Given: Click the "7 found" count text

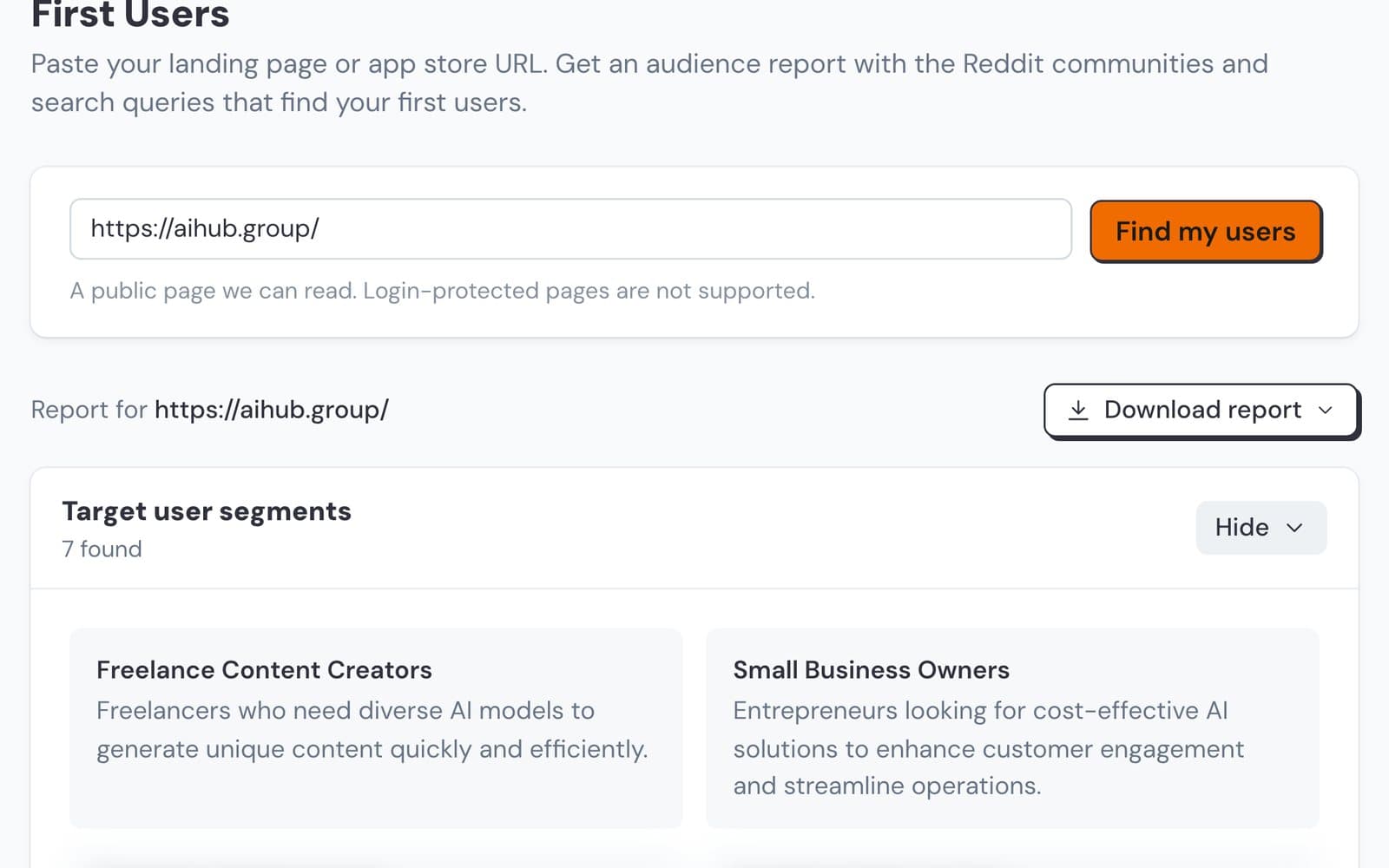Looking at the screenshot, I should coord(102,549).
